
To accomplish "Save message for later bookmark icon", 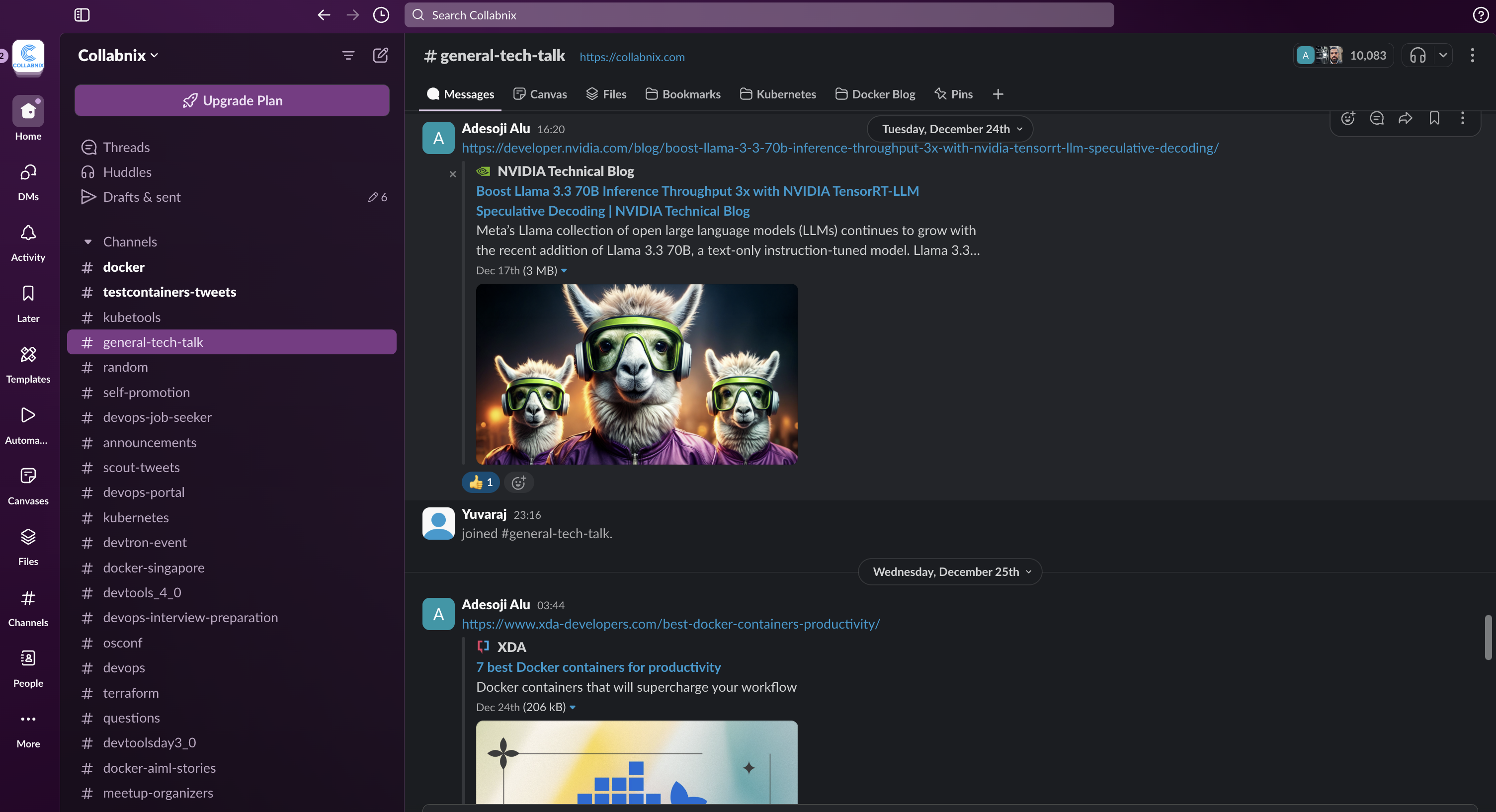I will click(1434, 118).
